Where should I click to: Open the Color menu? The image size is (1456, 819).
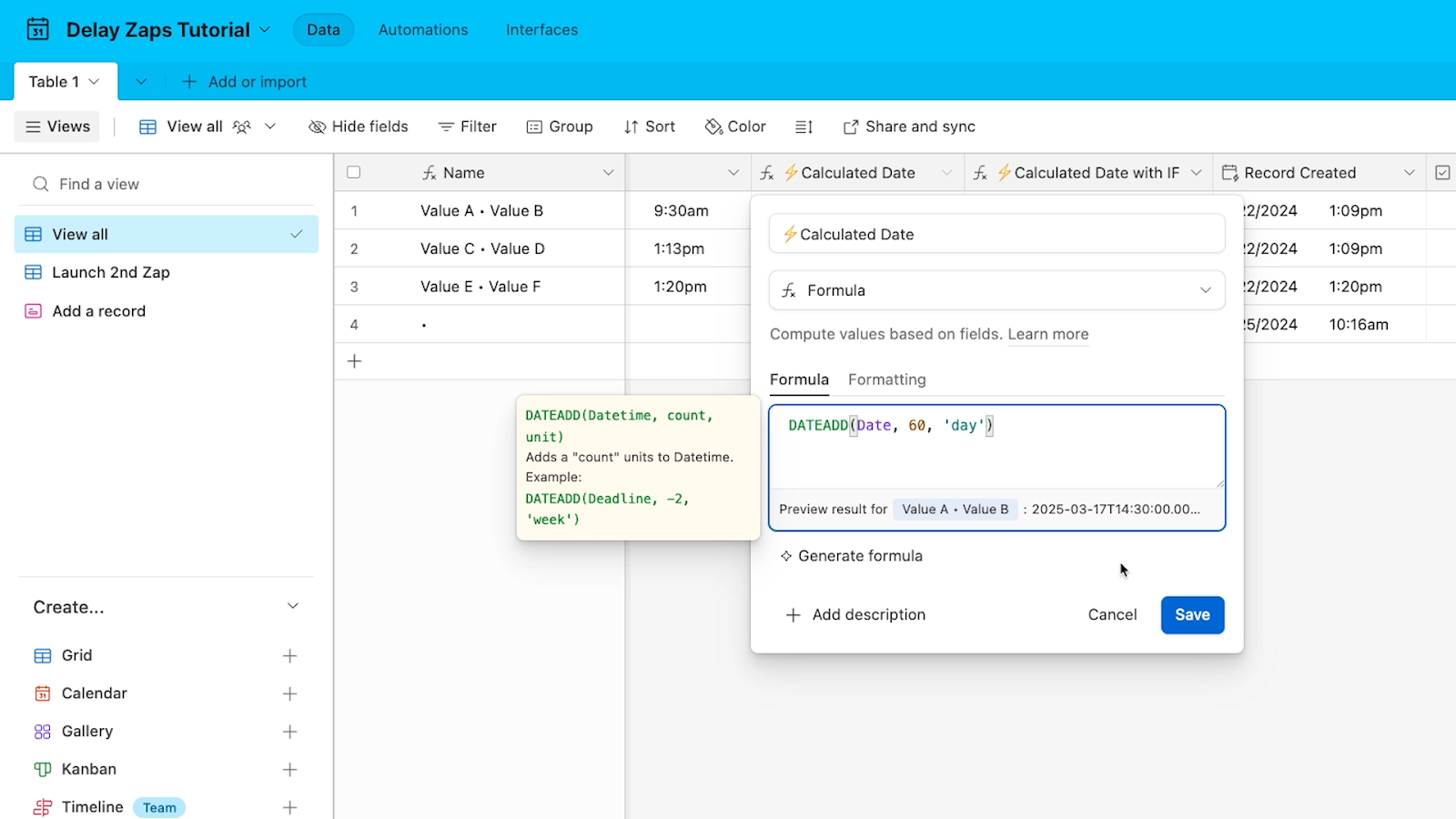[735, 126]
